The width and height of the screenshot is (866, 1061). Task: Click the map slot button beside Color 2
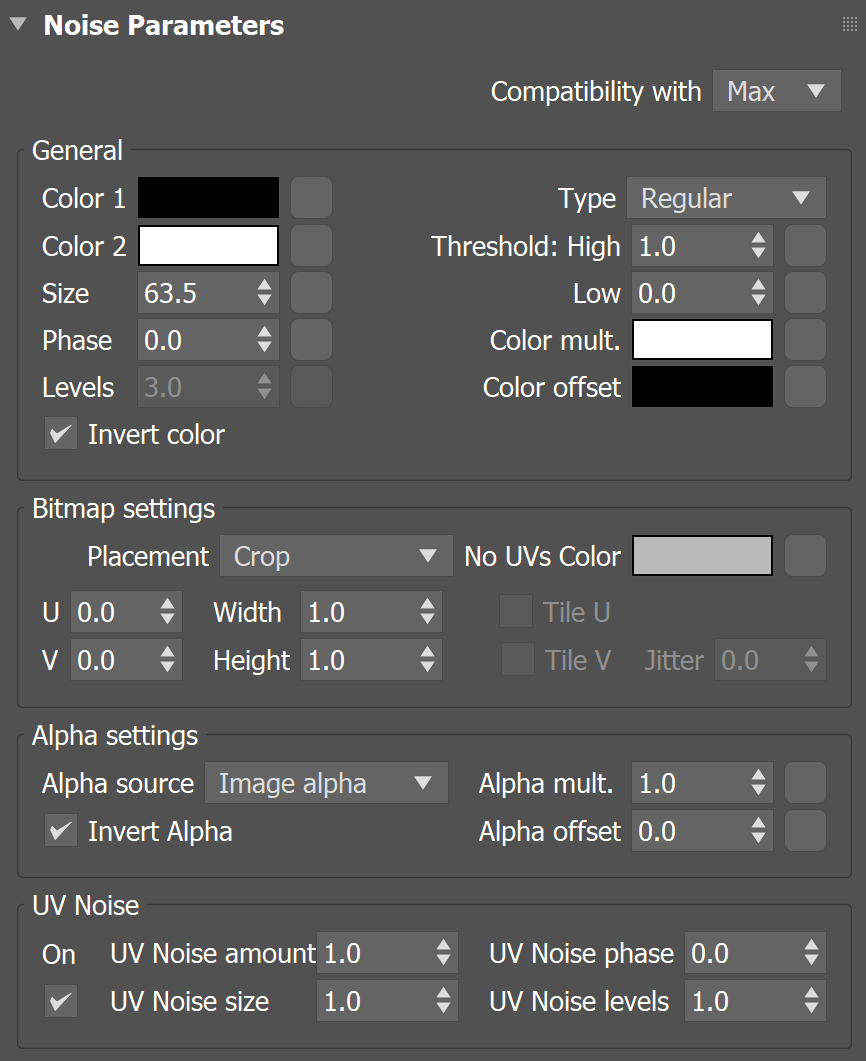[x=311, y=245]
